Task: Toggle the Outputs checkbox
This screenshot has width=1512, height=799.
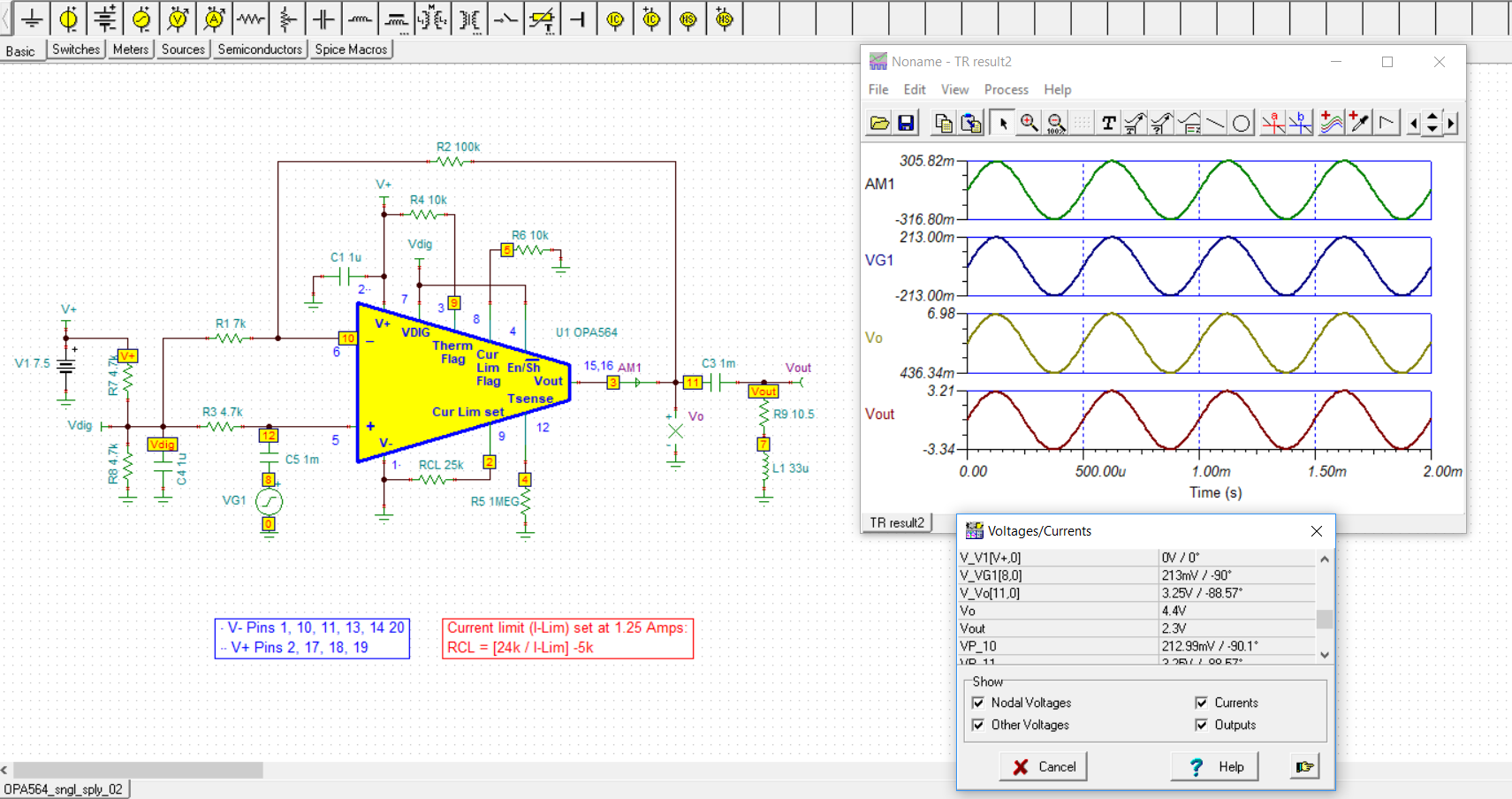Action: 1201,725
